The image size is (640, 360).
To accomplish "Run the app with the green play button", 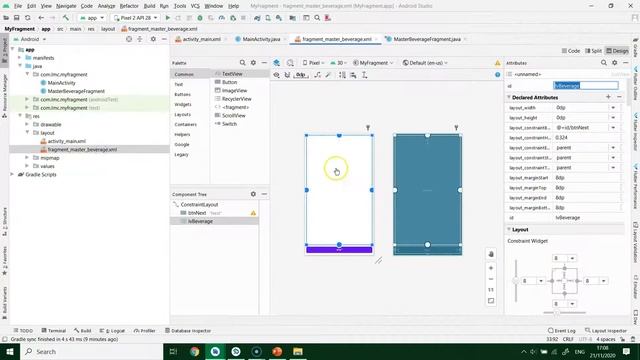I will click(167, 18).
